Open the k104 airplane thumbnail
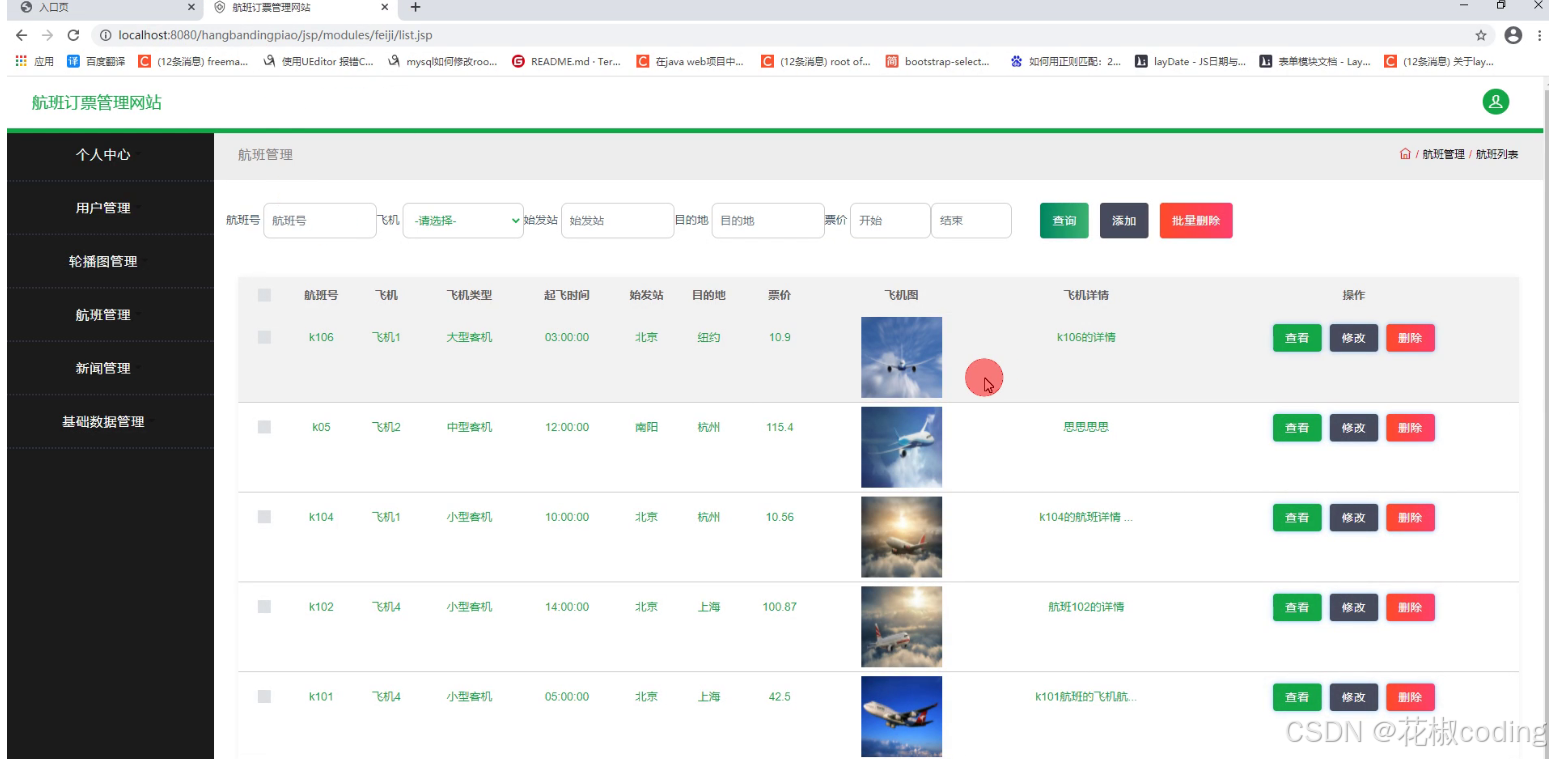The width and height of the screenshot is (1551, 759). 901,537
